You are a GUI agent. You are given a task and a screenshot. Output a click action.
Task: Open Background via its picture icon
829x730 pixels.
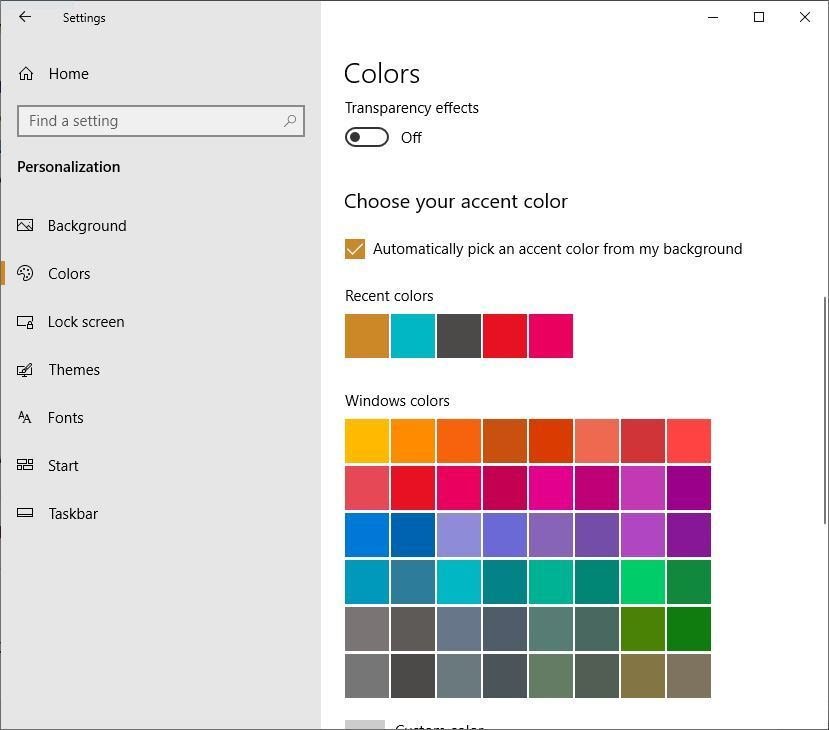click(x=26, y=226)
